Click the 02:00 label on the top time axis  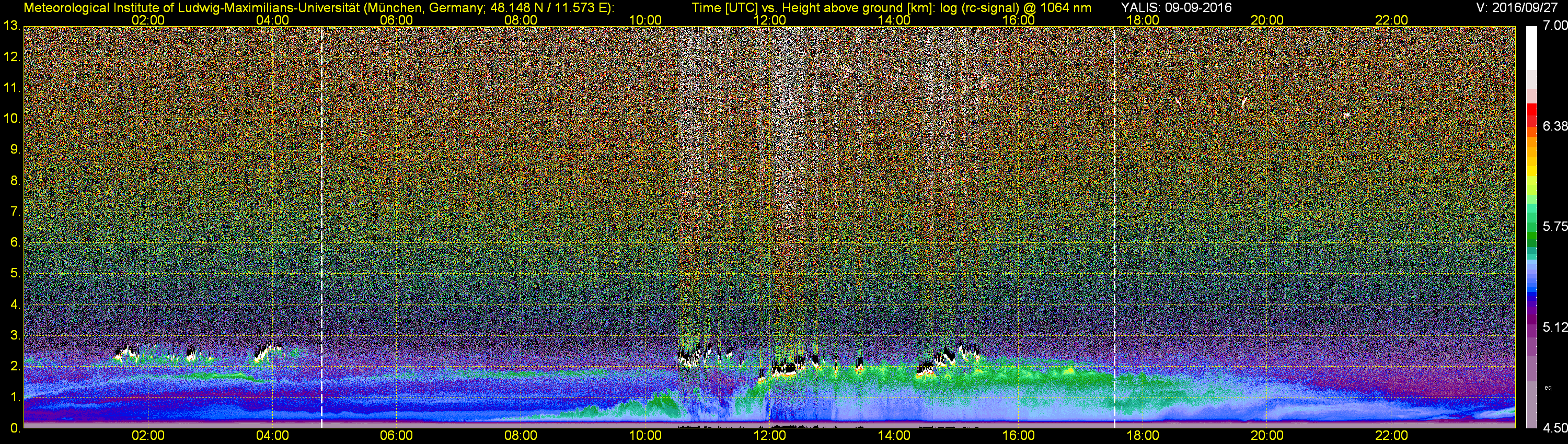coord(148,20)
